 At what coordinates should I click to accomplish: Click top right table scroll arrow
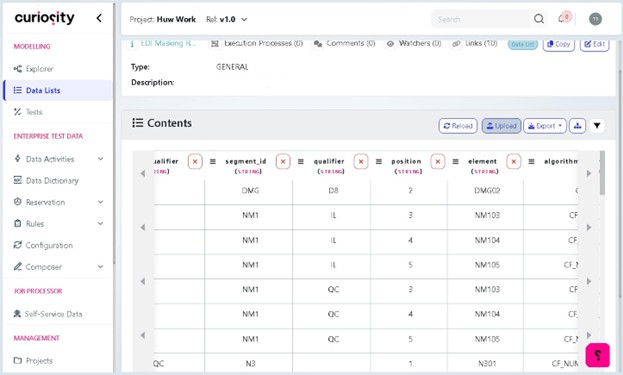pyautogui.click(x=589, y=173)
